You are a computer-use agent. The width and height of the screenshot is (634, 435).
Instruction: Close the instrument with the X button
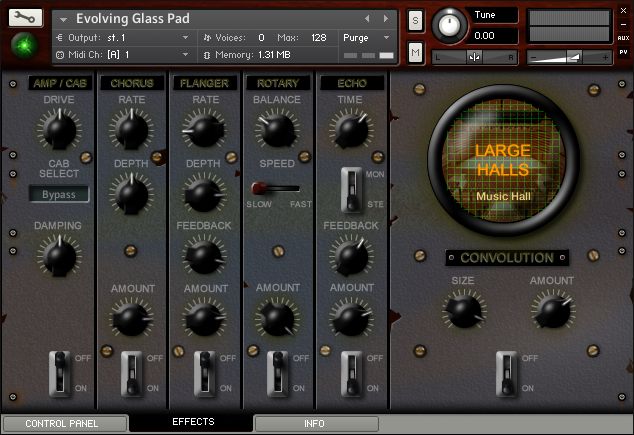point(623,11)
